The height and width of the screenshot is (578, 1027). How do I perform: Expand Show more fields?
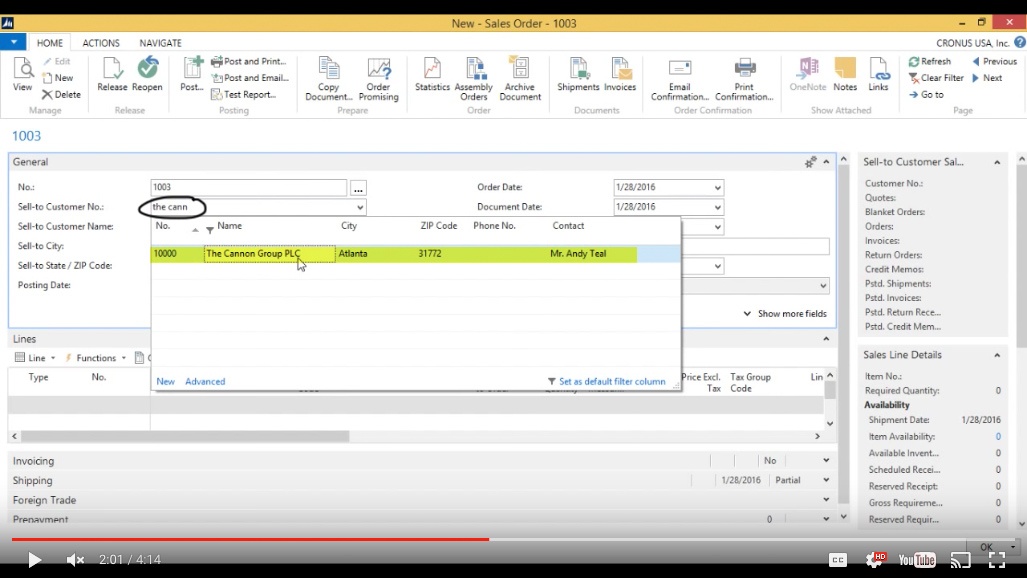(x=785, y=314)
